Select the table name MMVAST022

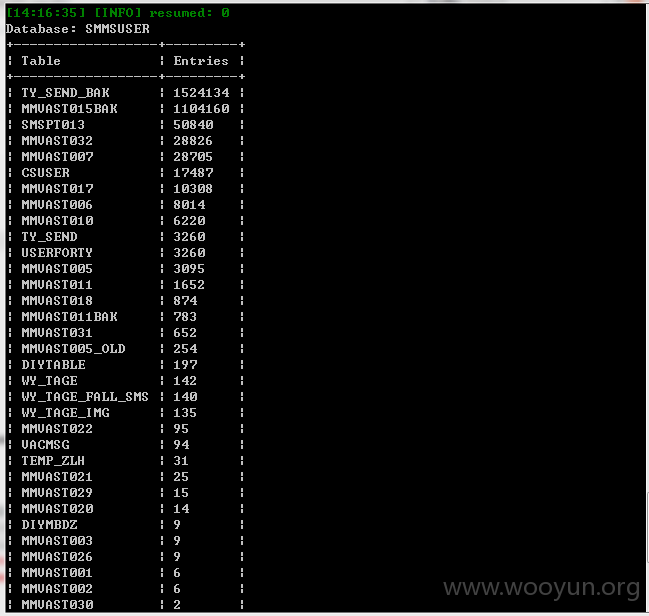pos(57,429)
